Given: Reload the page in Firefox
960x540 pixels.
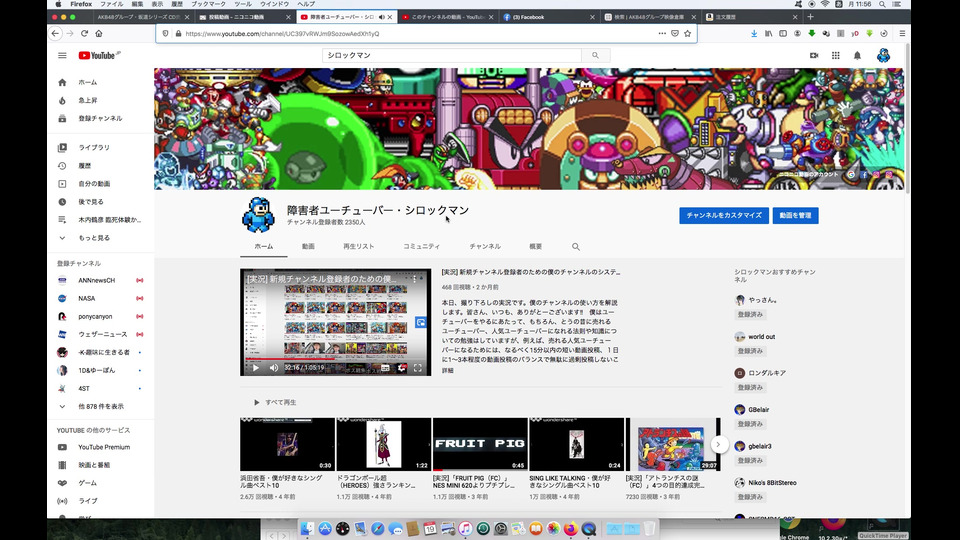Looking at the screenshot, I should (84, 34).
